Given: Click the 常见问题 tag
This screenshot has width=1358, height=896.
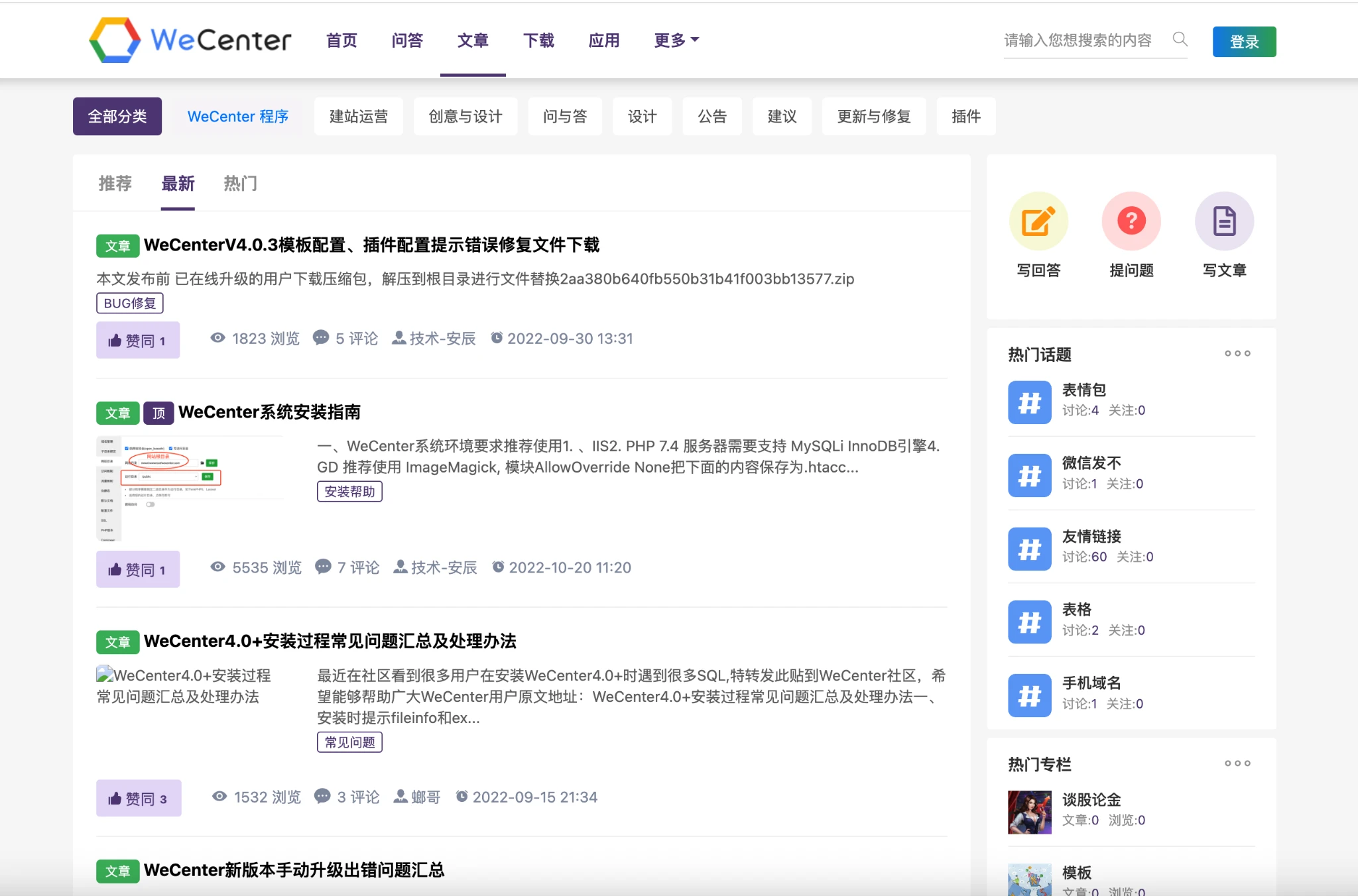Looking at the screenshot, I should pos(349,742).
